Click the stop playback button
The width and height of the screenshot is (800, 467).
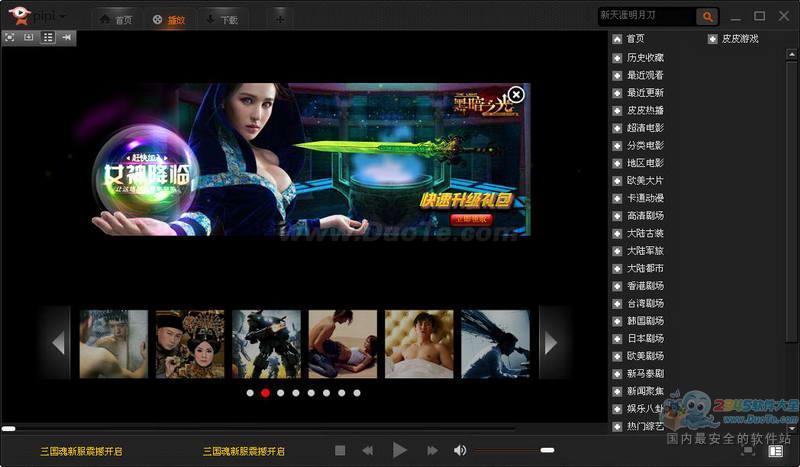tap(340, 450)
